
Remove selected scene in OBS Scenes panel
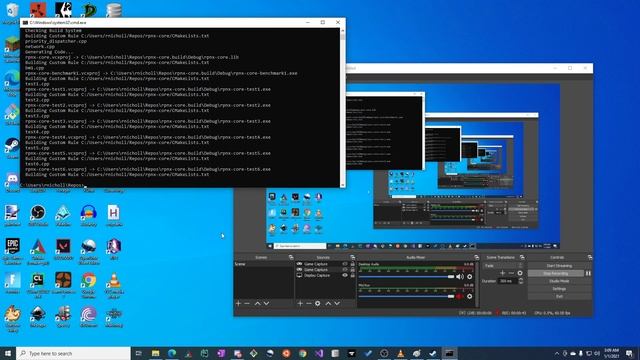(x=247, y=303)
